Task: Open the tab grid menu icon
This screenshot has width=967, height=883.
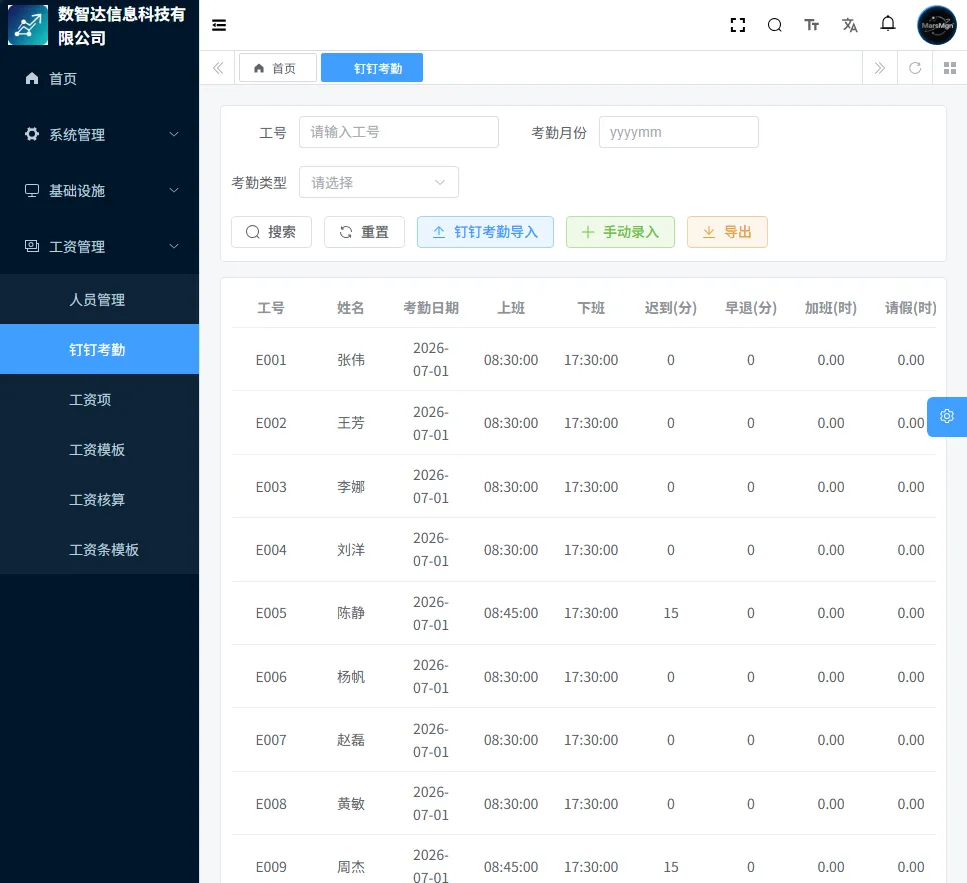Action: (x=950, y=68)
